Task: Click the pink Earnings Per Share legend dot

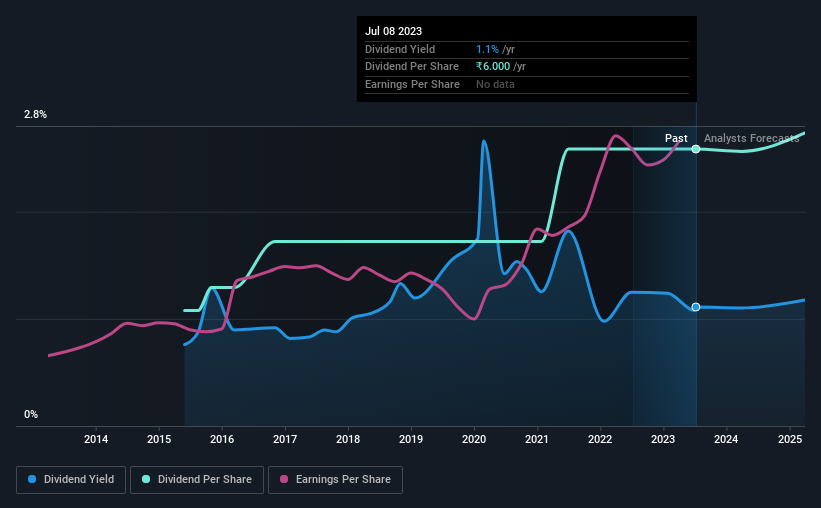Action: 284,479
